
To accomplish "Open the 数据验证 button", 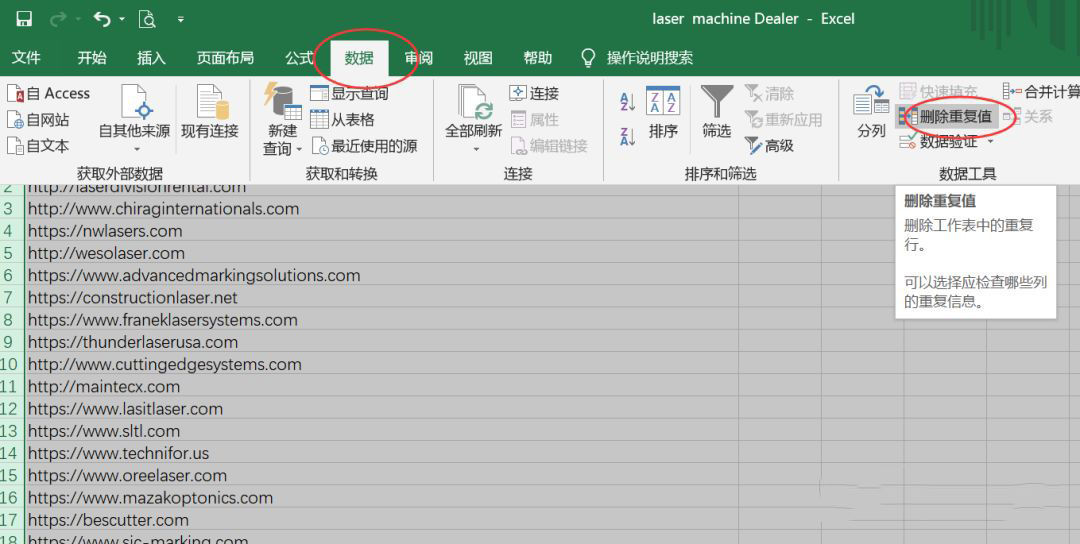I will pos(939,143).
